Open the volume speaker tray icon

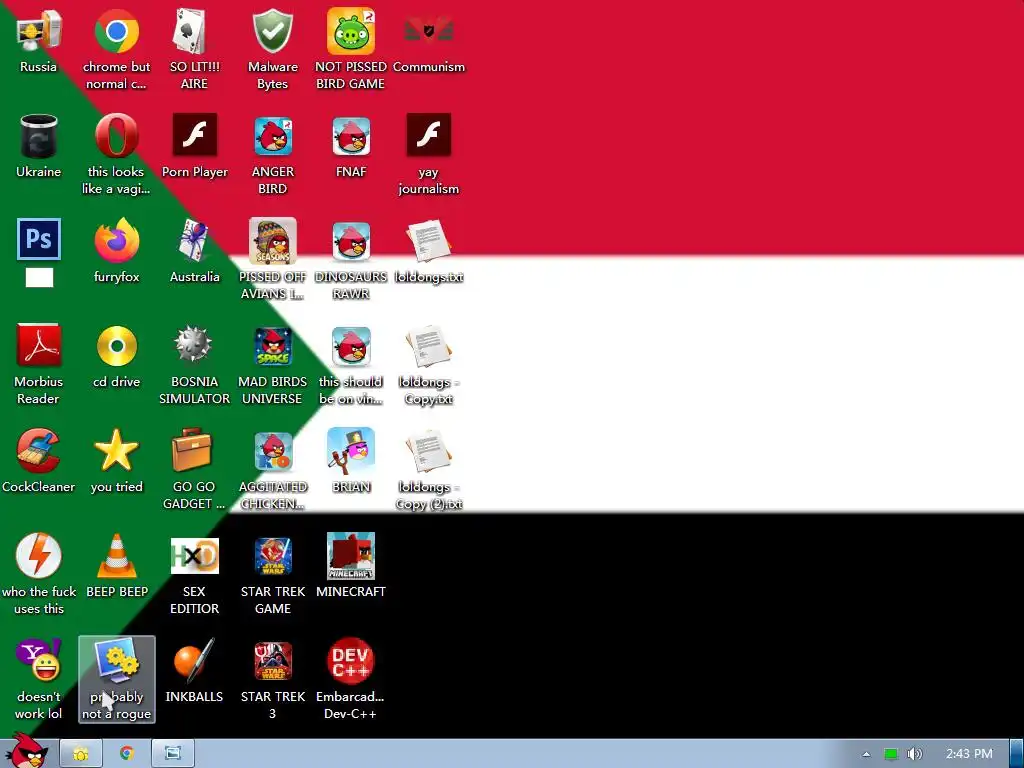914,754
